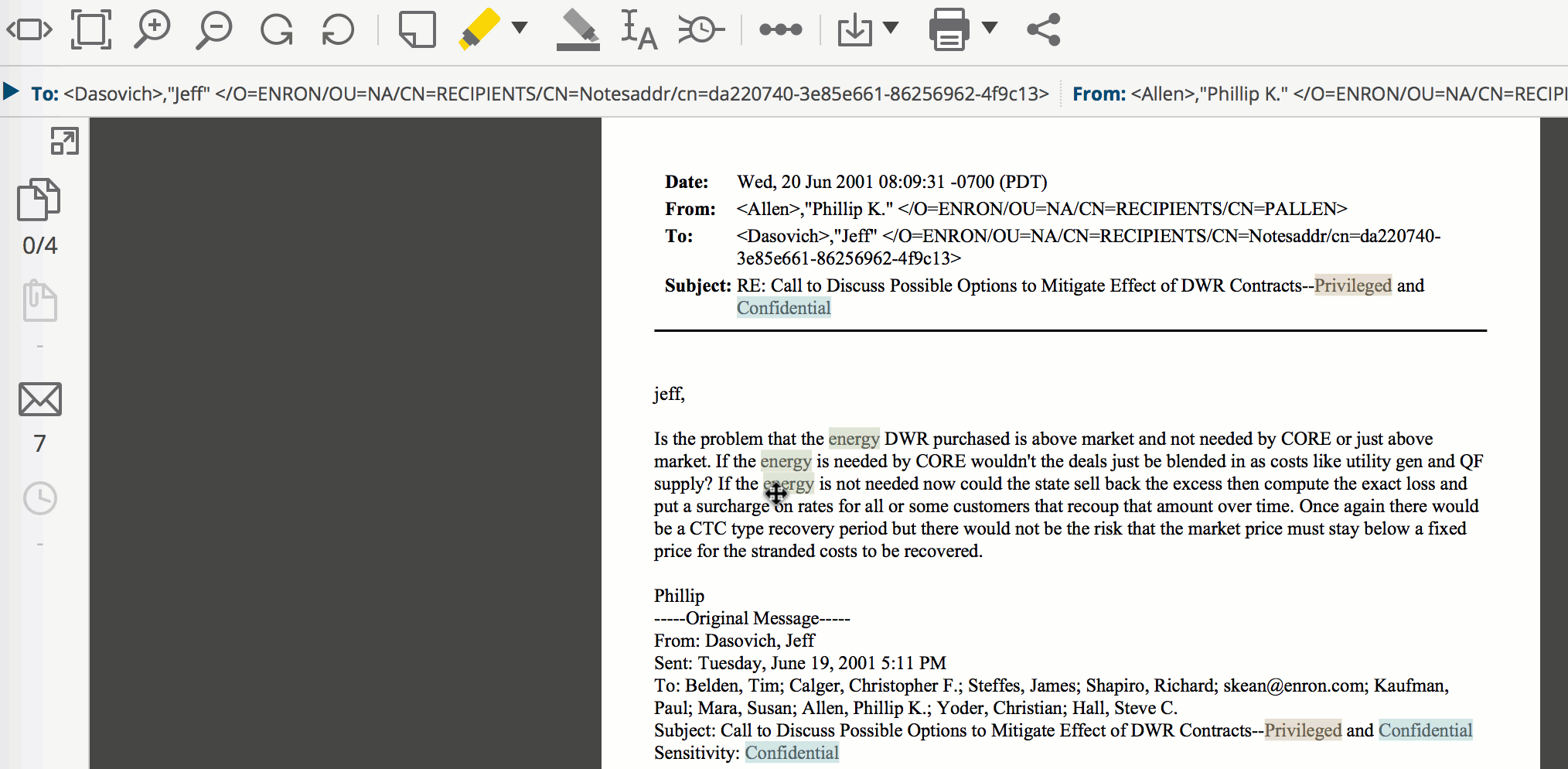The width and height of the screenshot is (1568, 769).
Task: Open the three-dots more options icon
Action: point(781,29)
